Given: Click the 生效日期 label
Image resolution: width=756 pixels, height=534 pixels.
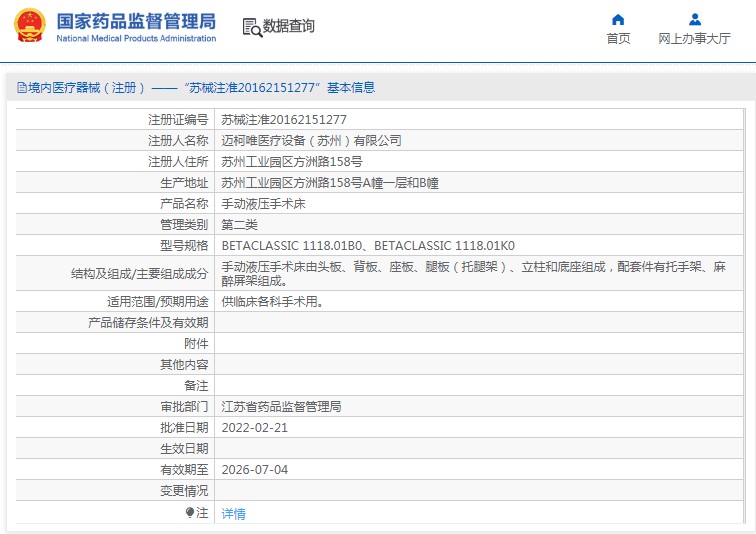Looking at the screenshot, I should coord(184,449).
